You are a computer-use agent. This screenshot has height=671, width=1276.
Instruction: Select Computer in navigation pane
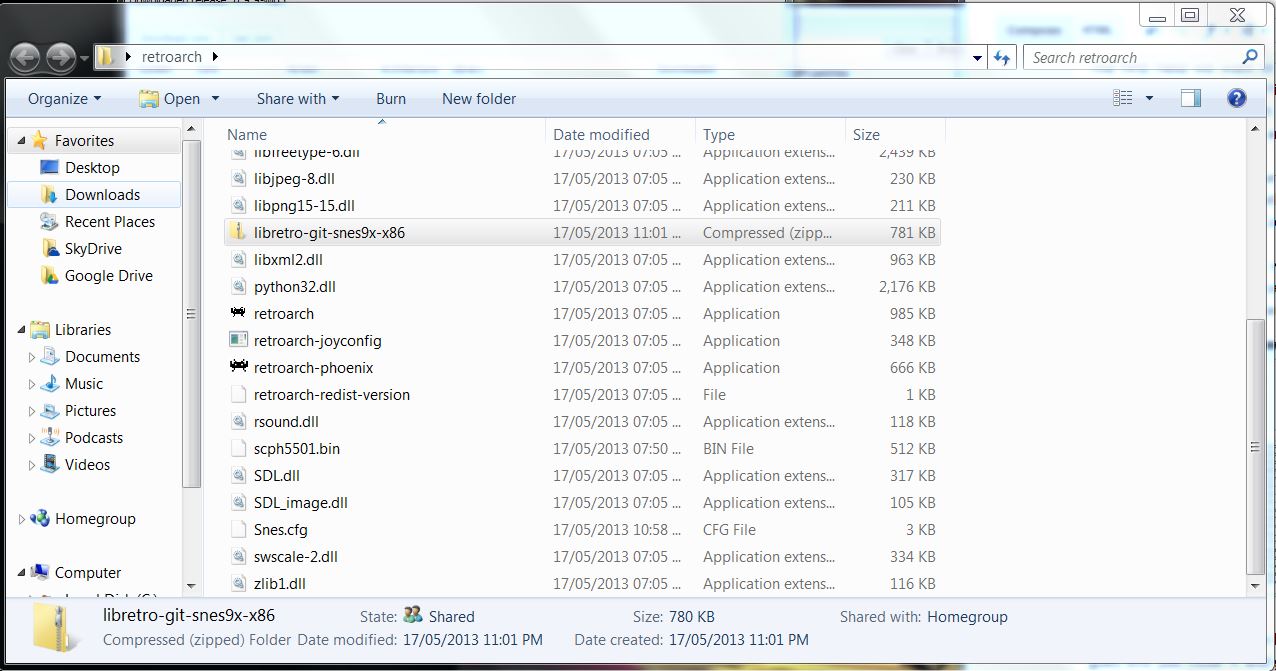point(88,573)
